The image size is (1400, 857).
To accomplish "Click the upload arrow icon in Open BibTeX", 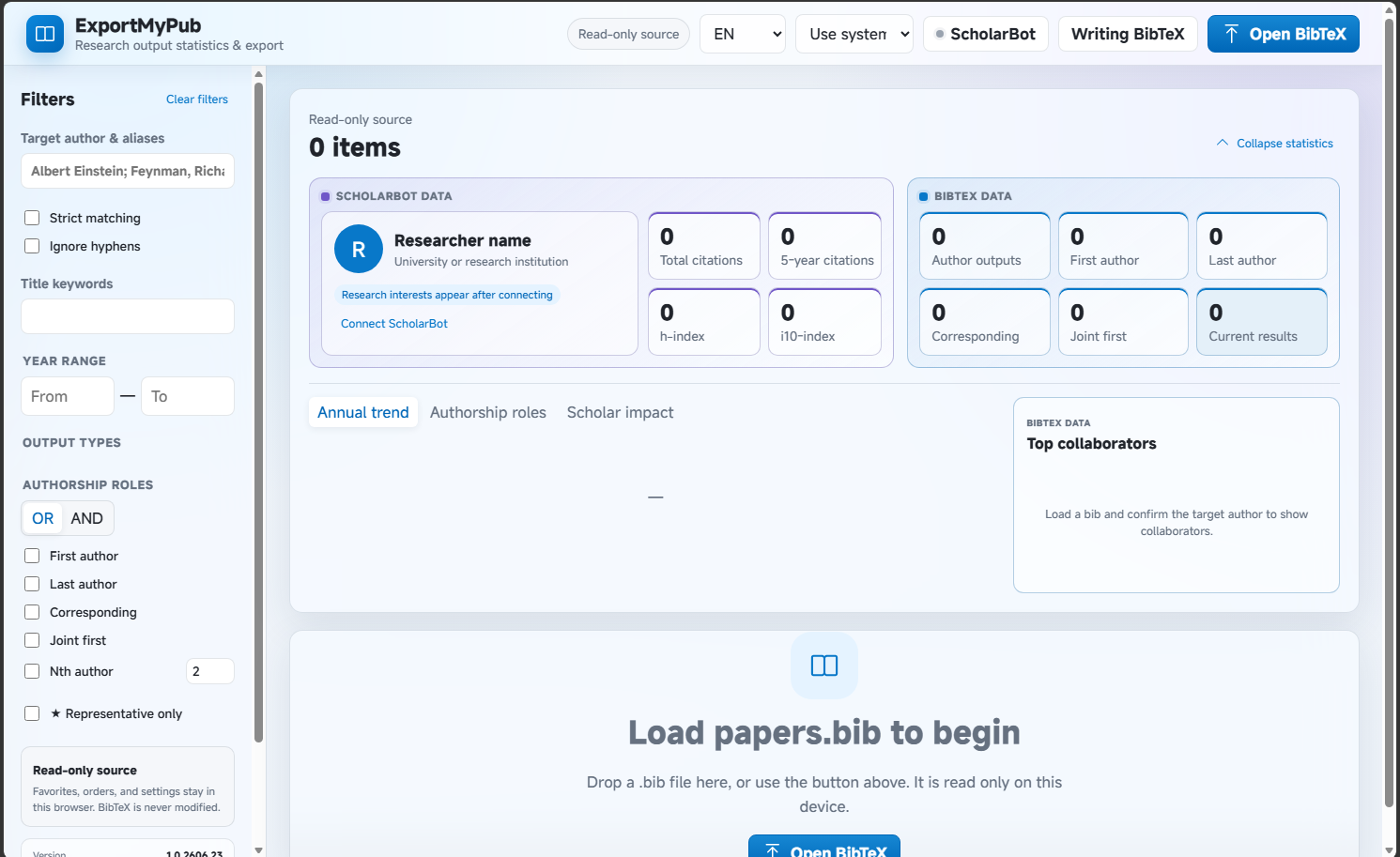I will (x=1231, y=34).
